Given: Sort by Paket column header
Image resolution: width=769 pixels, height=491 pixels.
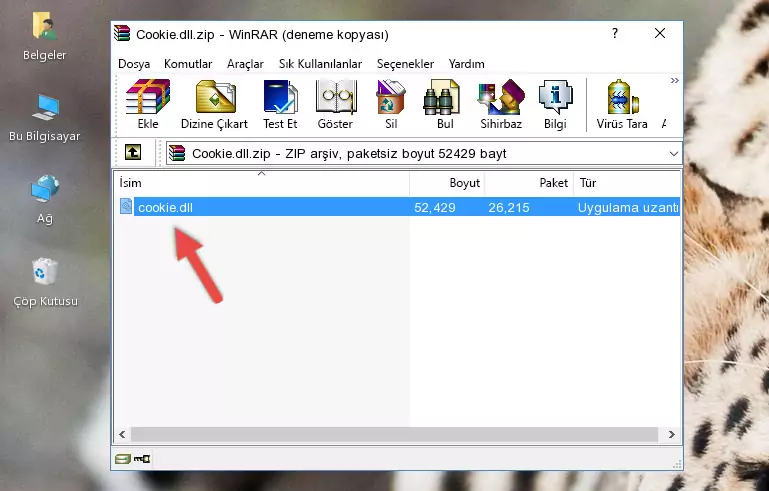Looking at the screenshot, I should [529, 182].
